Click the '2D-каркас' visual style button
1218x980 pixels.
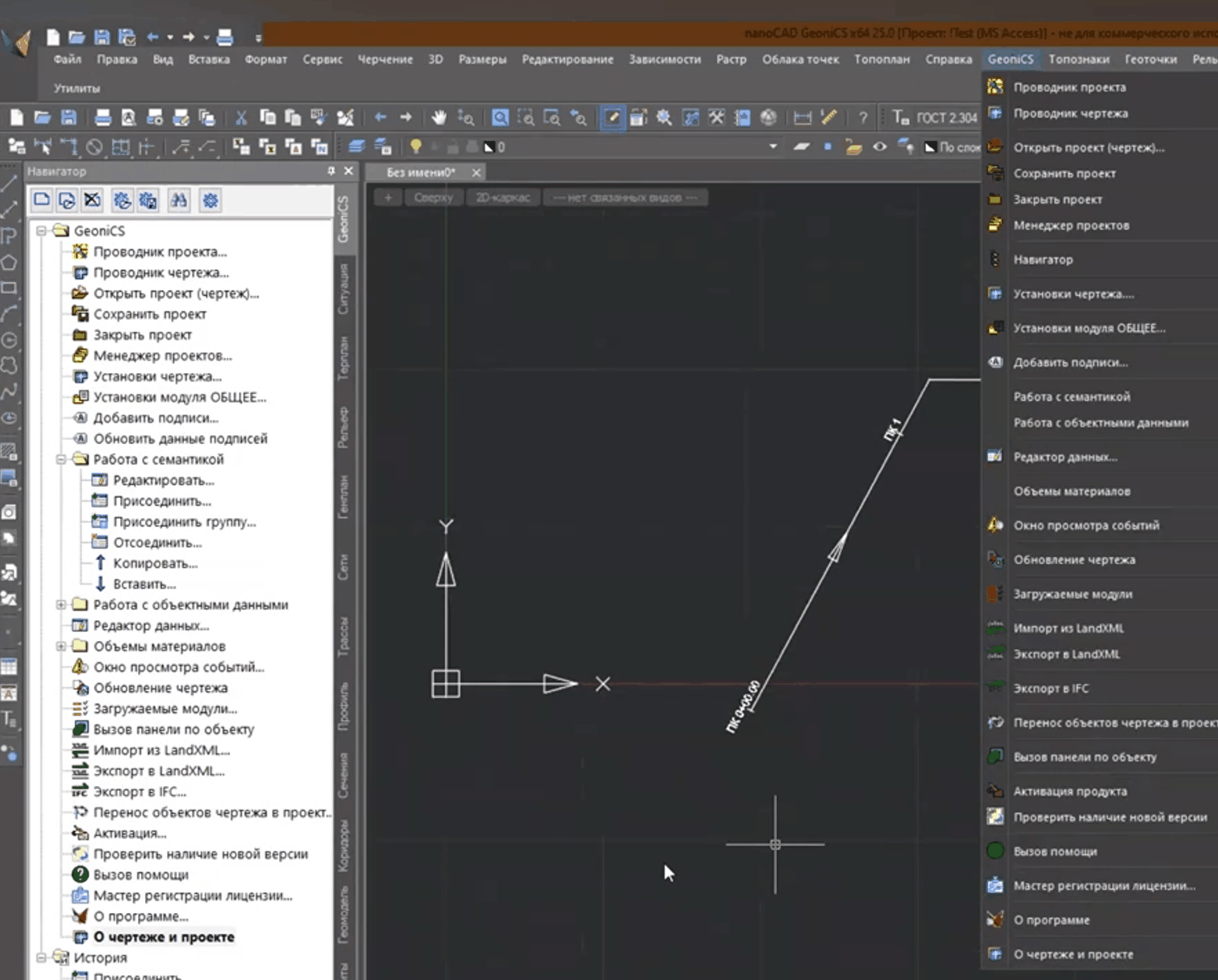[x=503, y=198]
